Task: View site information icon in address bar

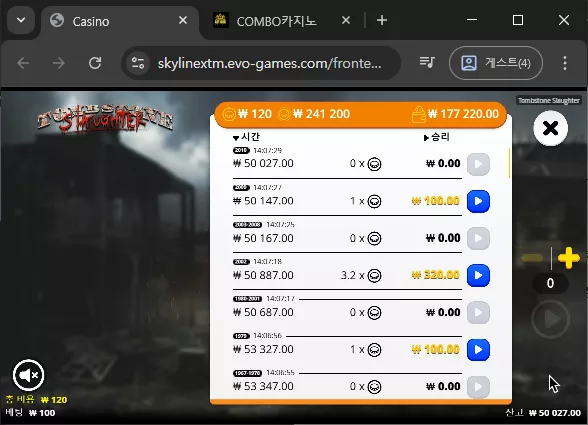Action: pyautogui.click(x=138, y=63)
